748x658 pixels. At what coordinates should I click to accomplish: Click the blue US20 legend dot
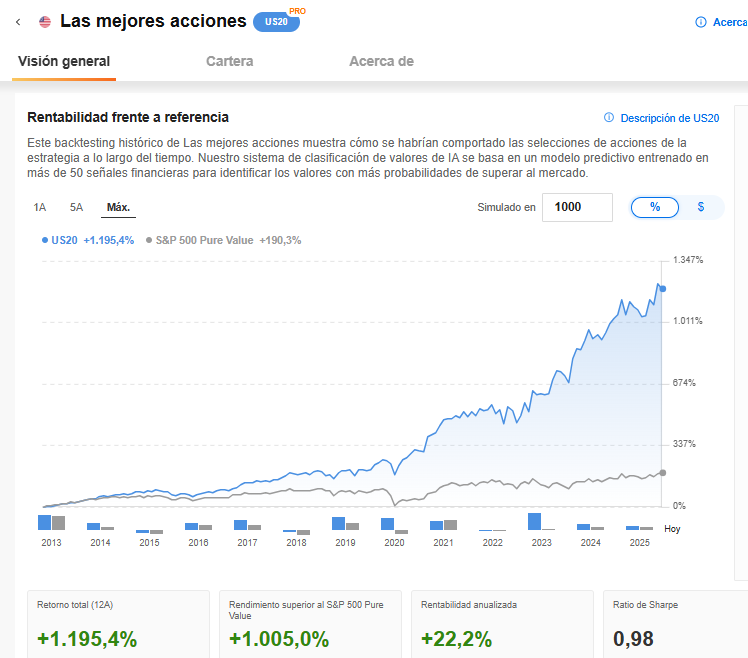click(45, 240)
